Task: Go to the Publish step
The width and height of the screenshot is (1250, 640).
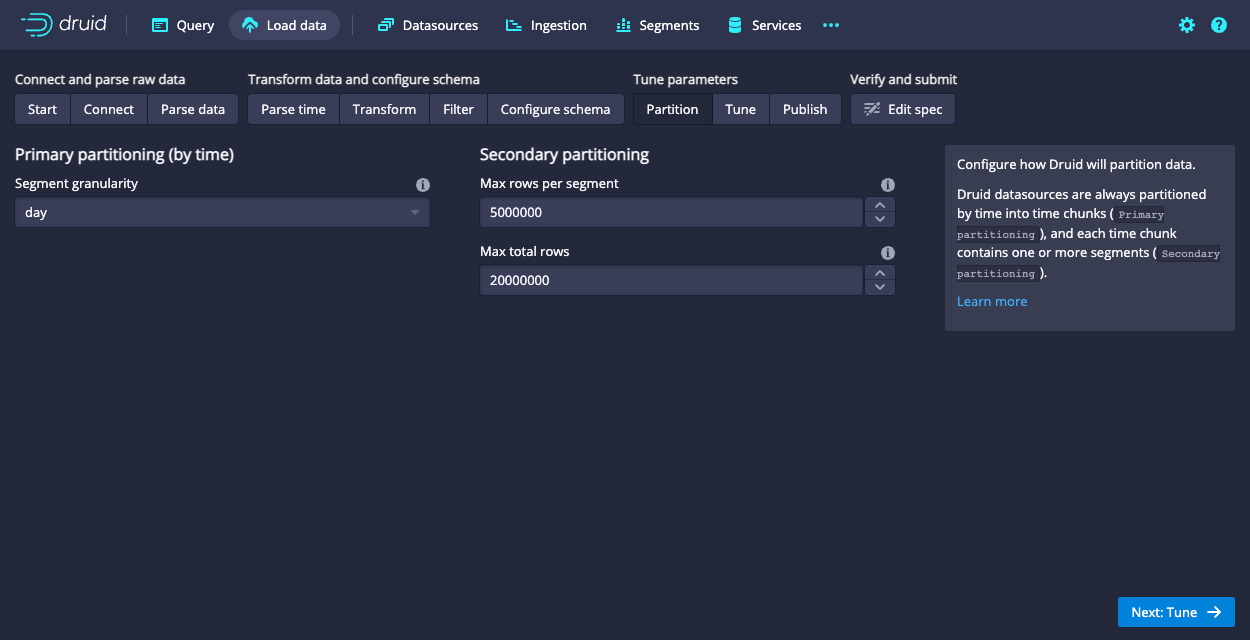Action: (805, 109)
